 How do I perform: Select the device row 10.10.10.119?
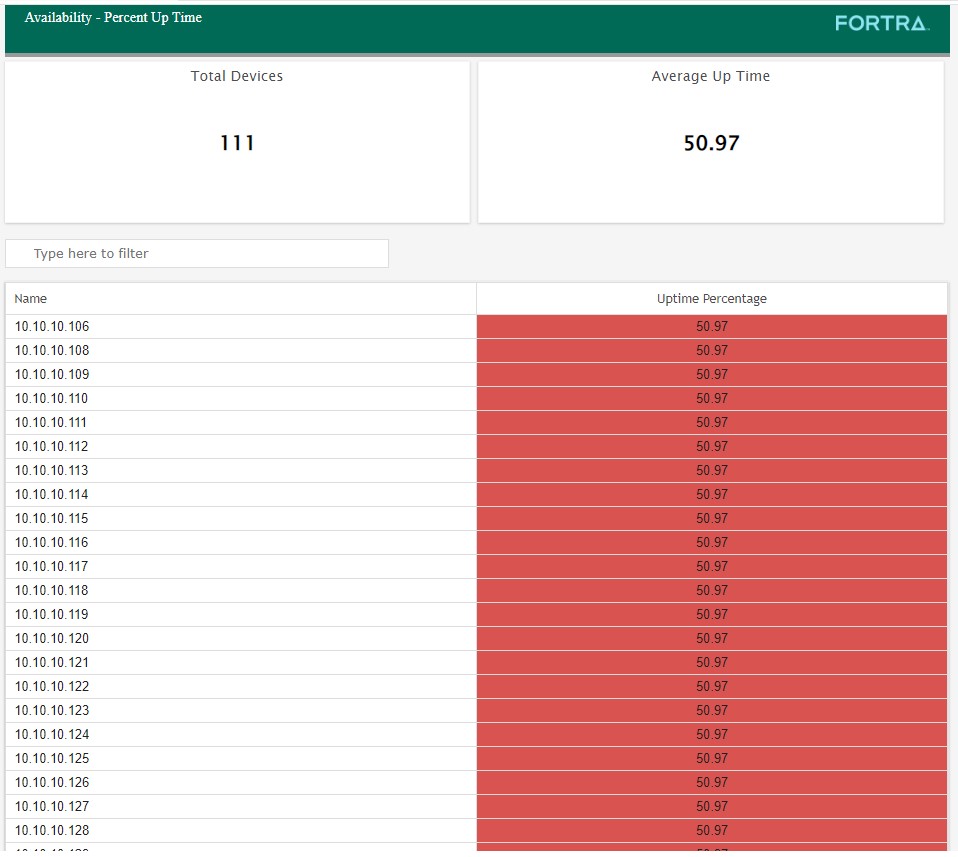pyautogui.click(x=477, y=614)
